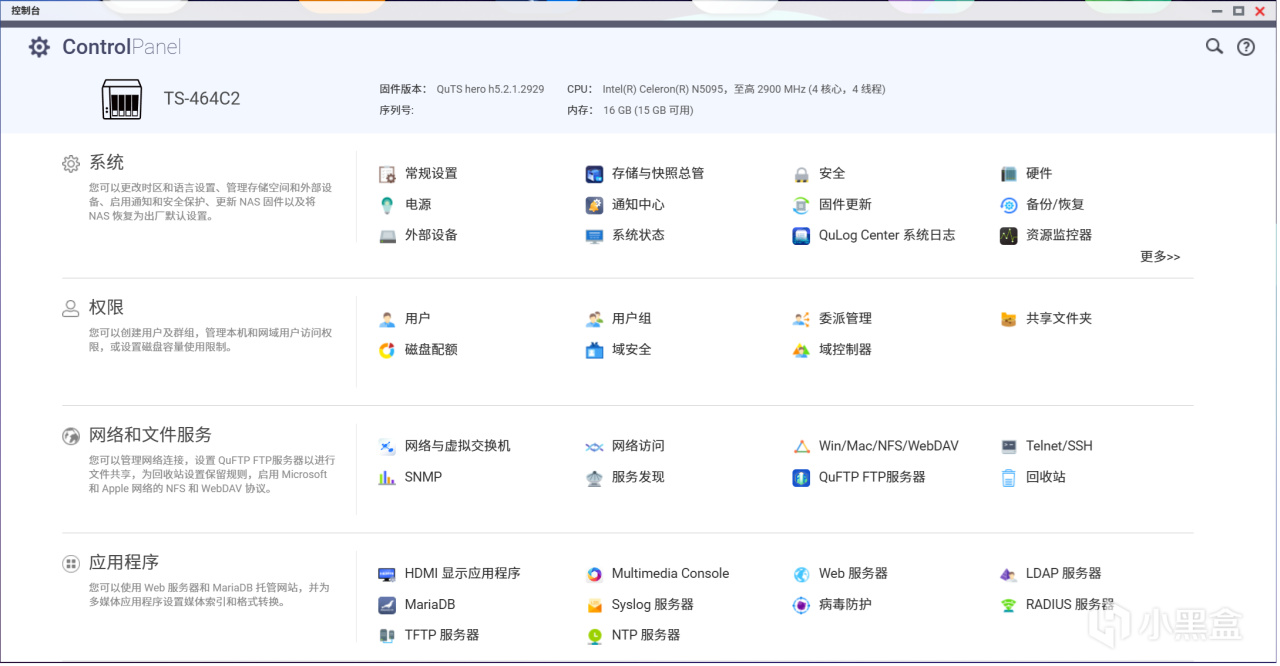Viewport: 1280px width, 666px height.
Task: Open the 共享文件夹 shared folders icon
Action: pos(1009,319)
